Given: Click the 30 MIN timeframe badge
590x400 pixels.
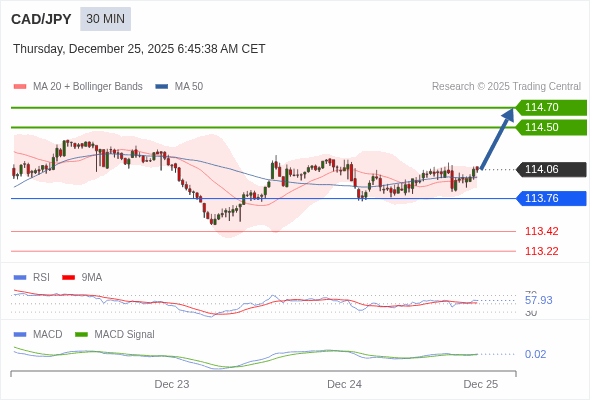Looking at the screenshot, I should tap(105, 19).
